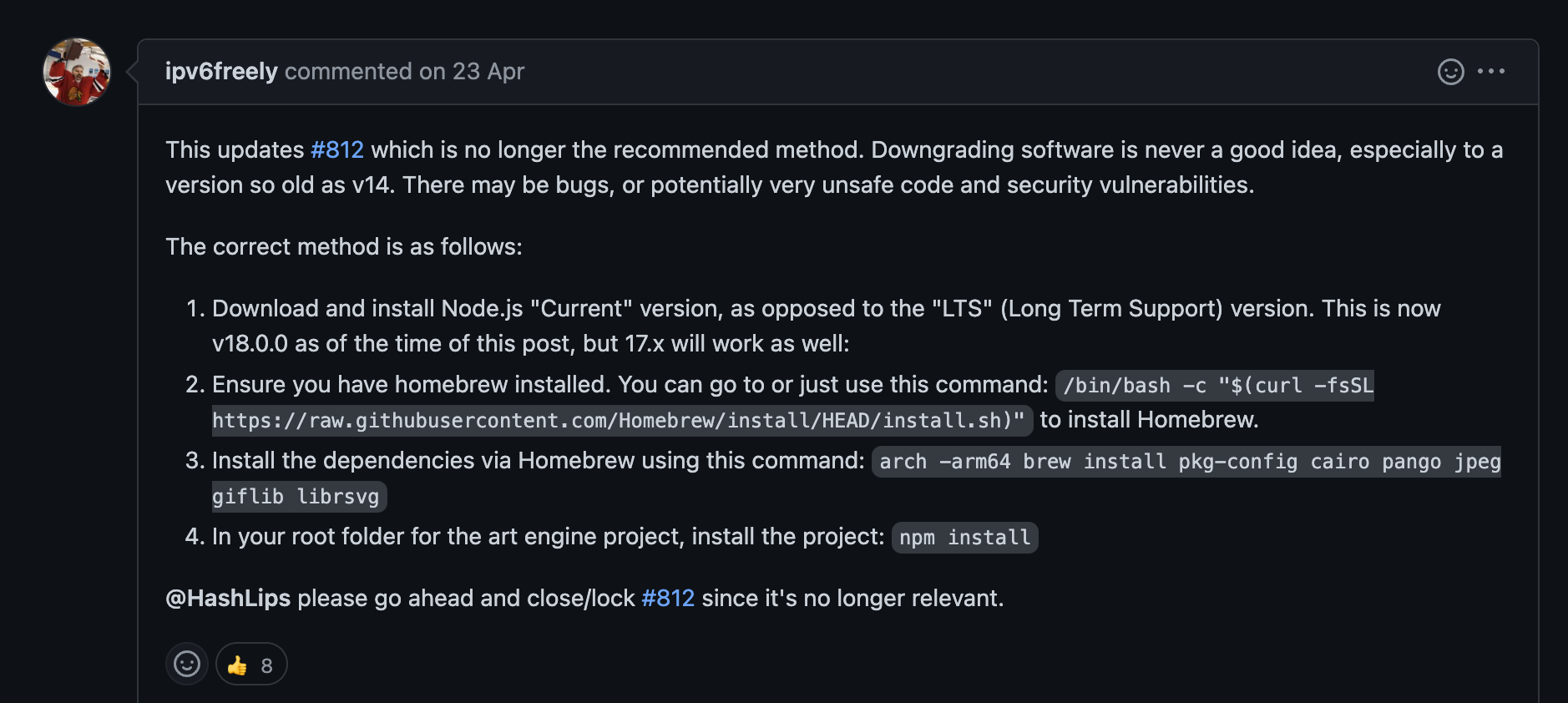Open issue #812 in the closing sentence

pos(667,598)
